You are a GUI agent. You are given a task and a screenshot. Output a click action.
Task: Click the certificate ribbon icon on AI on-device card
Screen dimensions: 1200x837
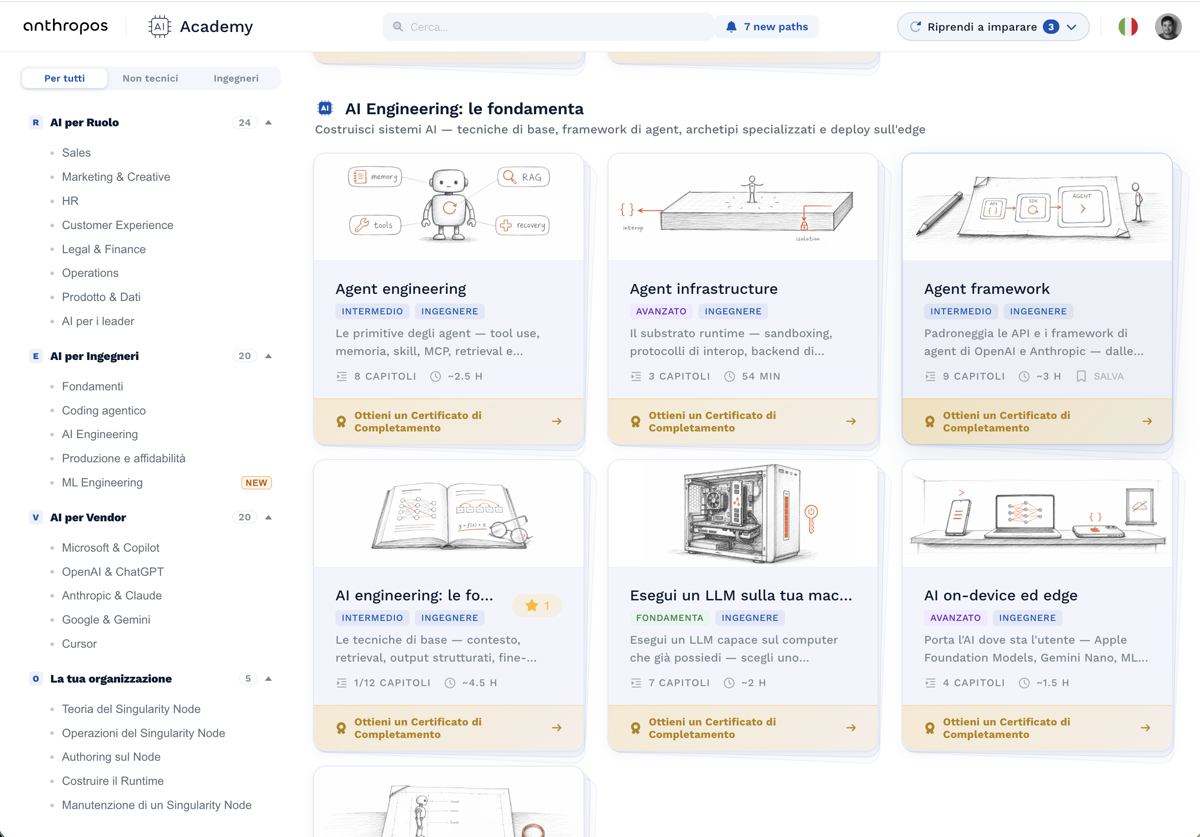tap(930, 728)
